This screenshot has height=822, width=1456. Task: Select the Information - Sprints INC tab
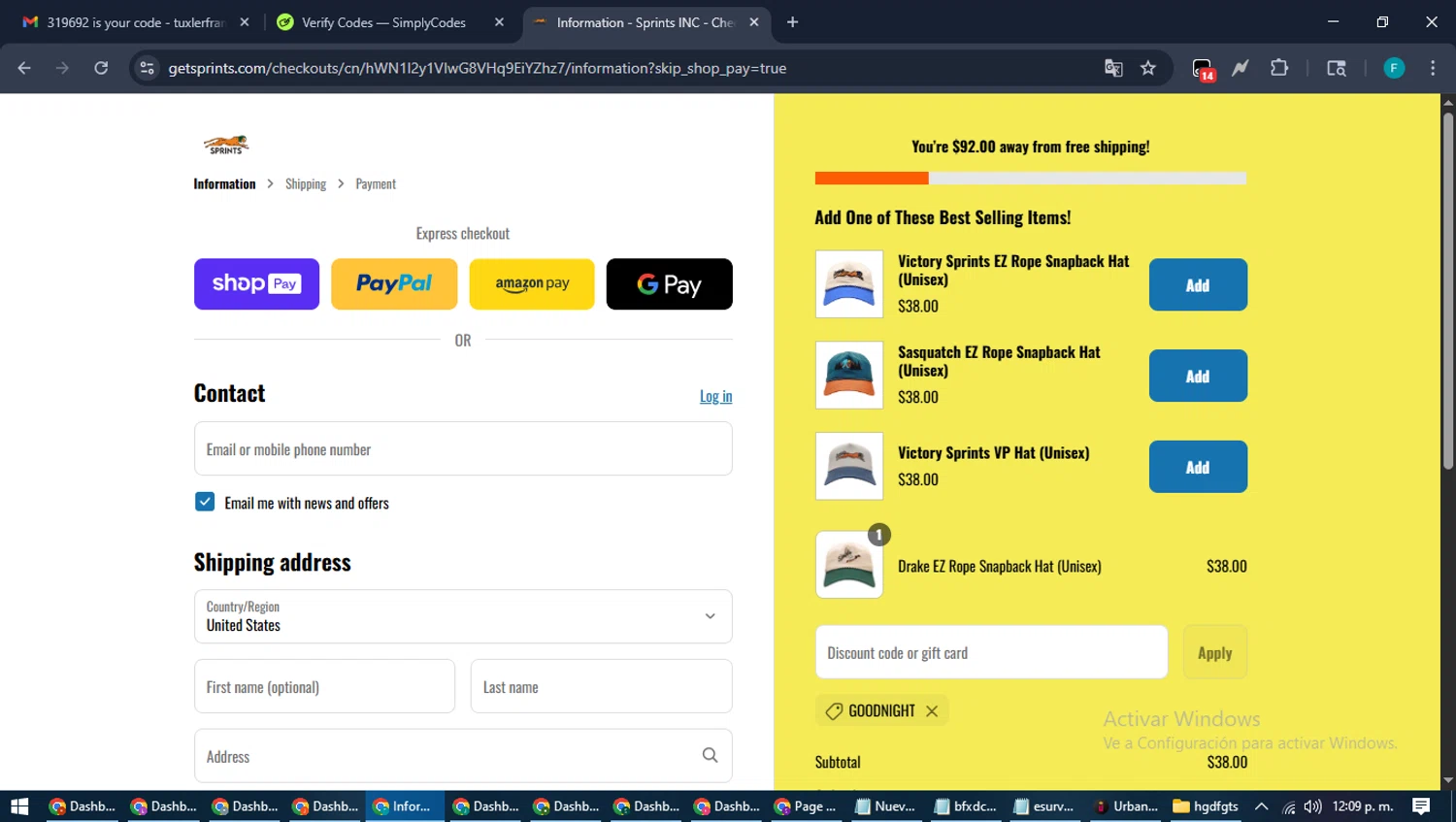645,22
